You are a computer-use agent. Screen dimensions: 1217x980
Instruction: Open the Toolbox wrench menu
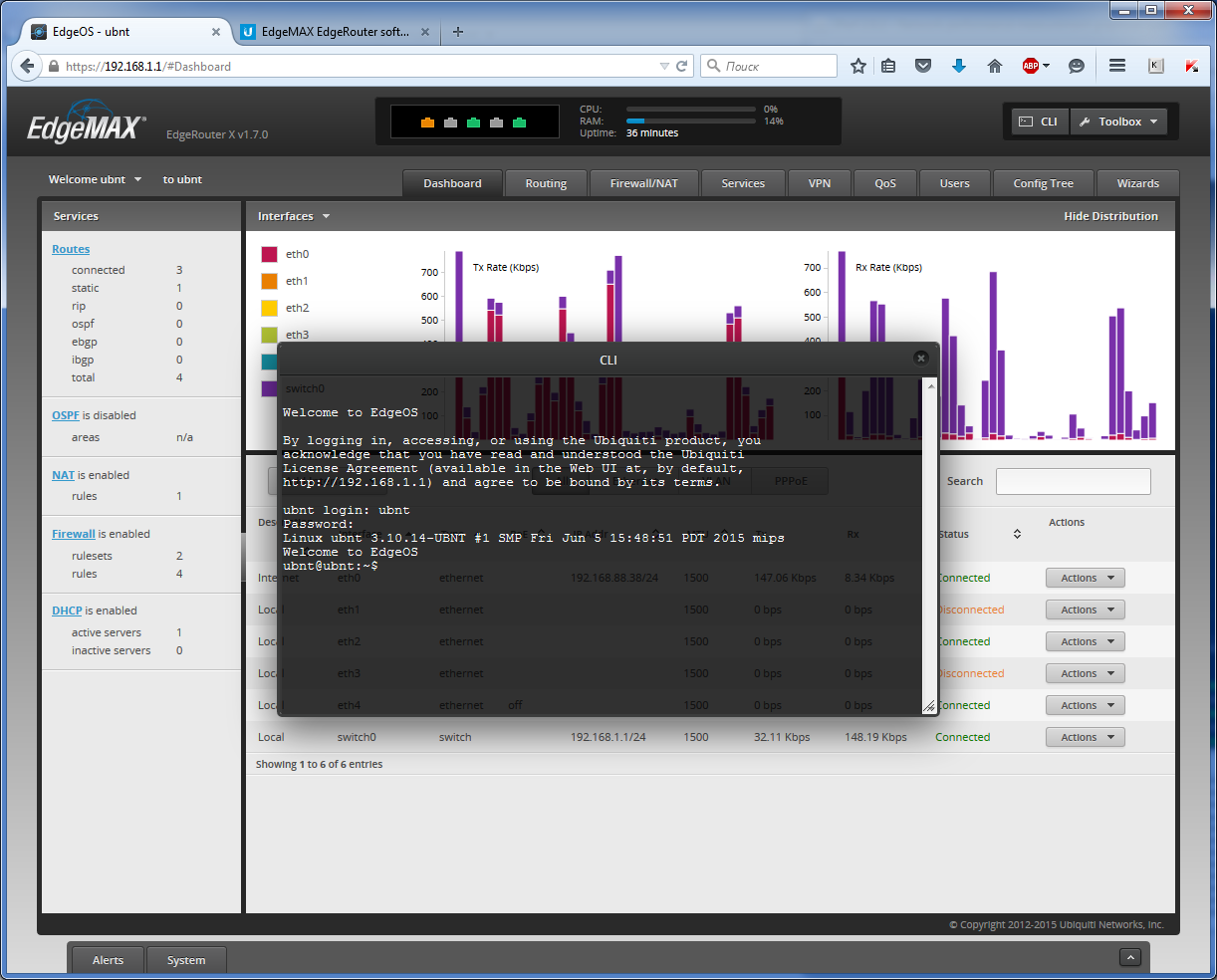click(1117, 121)
